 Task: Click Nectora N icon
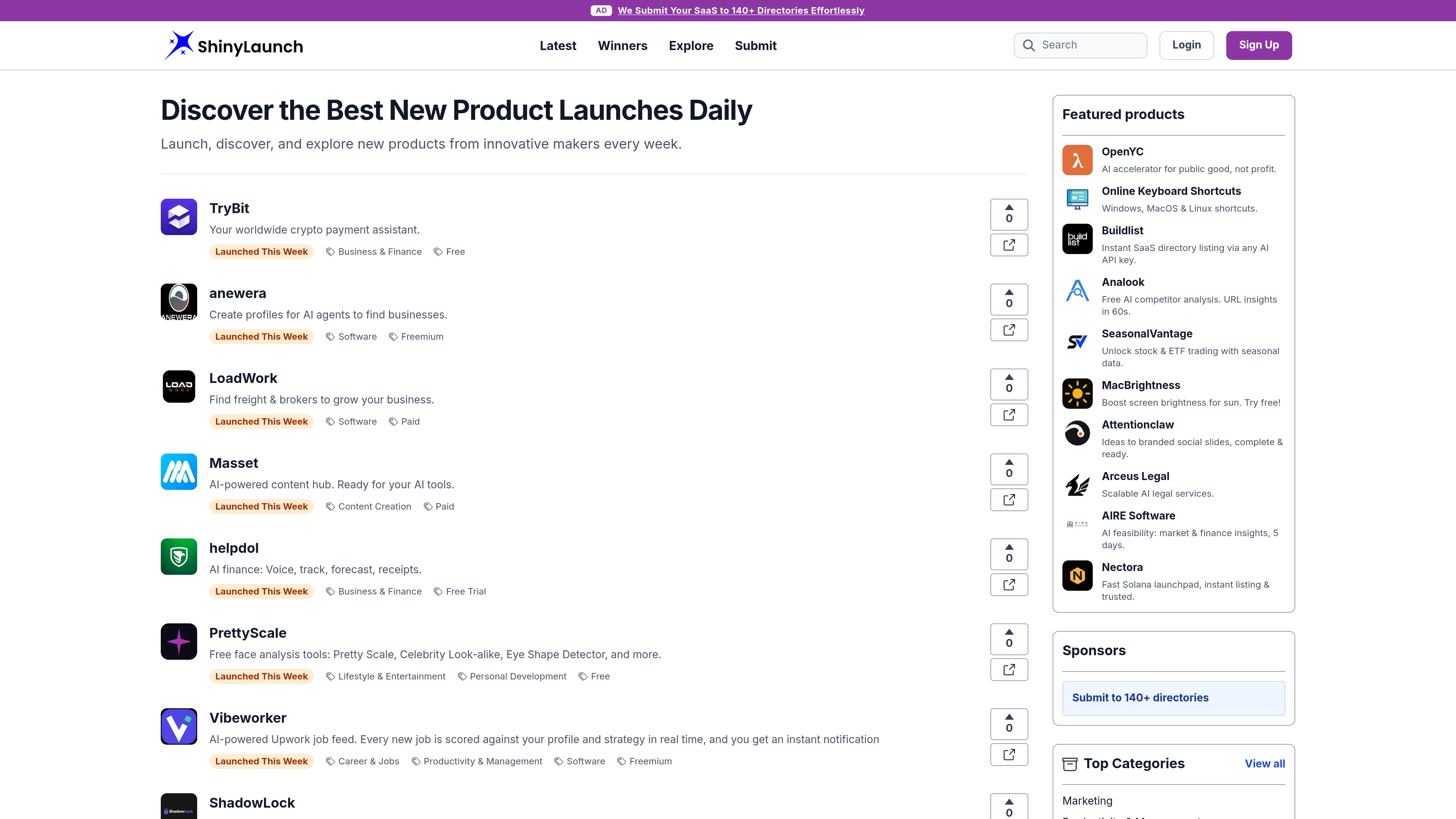(1077, 576)
